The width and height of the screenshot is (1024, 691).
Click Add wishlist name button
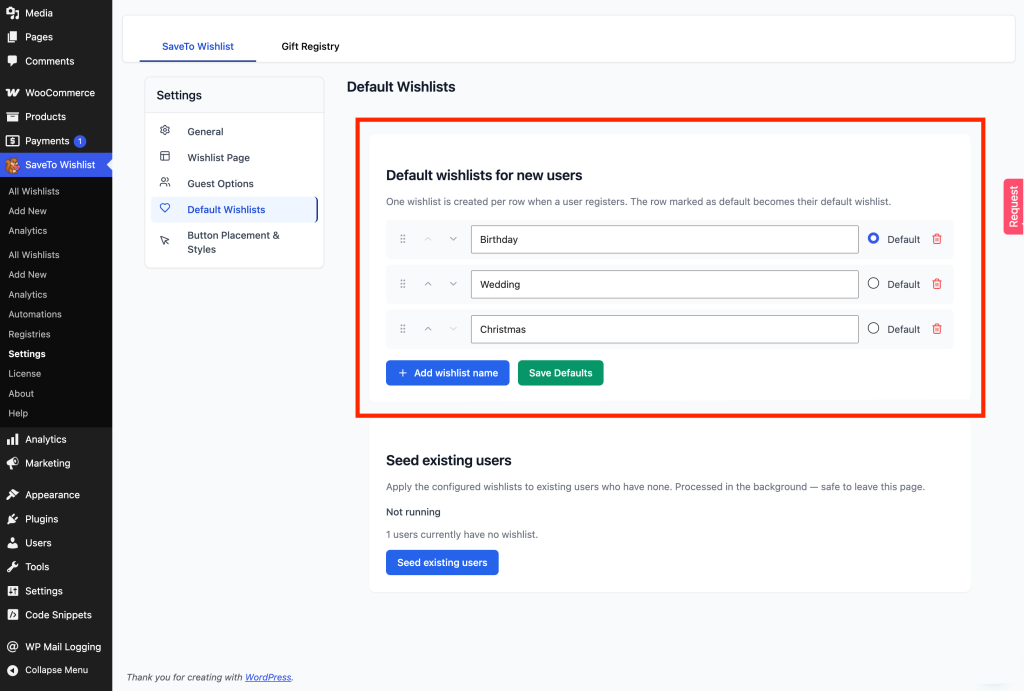click(x=447, y=373)
